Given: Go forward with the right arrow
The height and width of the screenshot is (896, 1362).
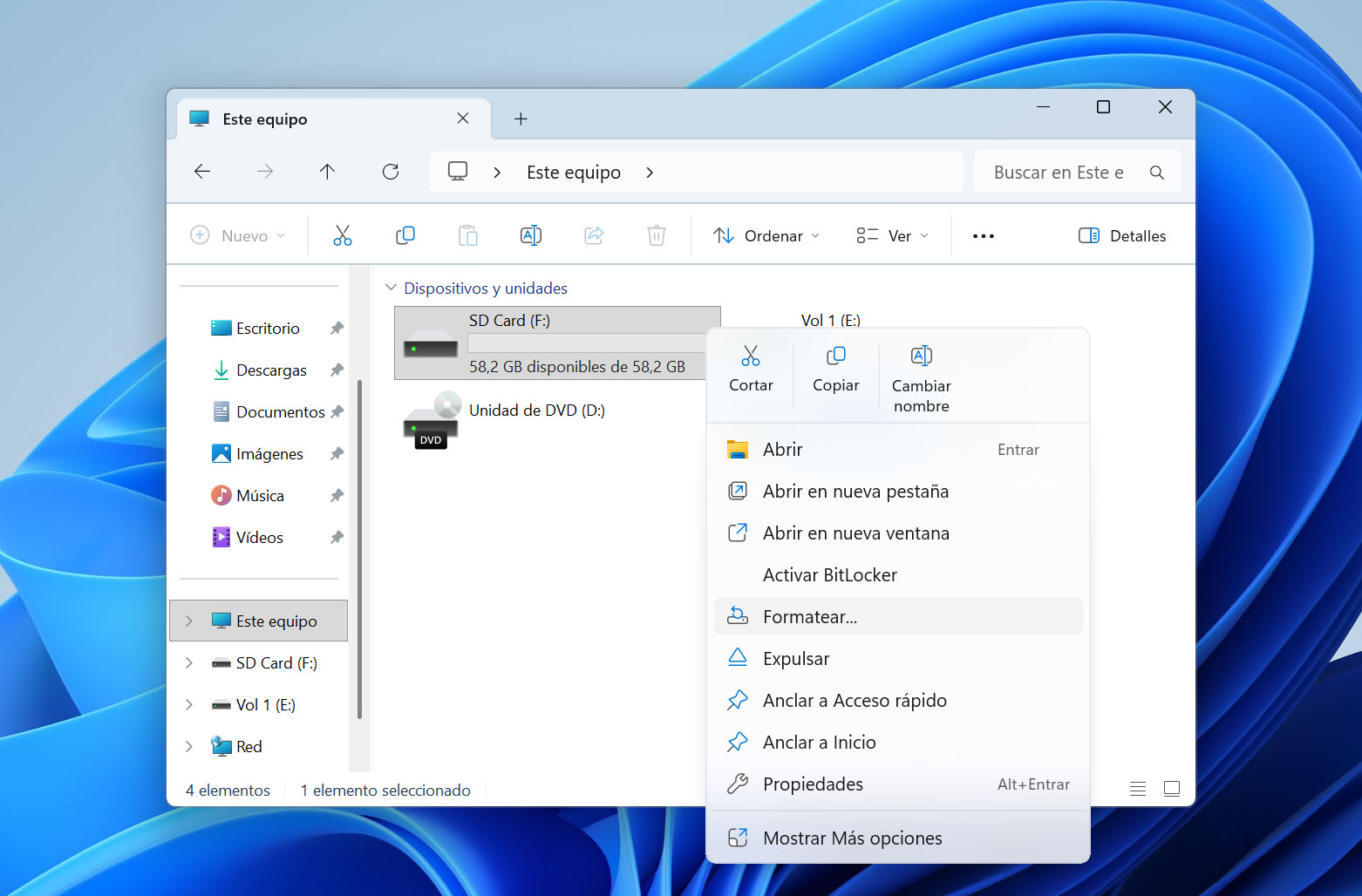Looking at the screenshot, I should pyautogui.click(x=265, y=172).
